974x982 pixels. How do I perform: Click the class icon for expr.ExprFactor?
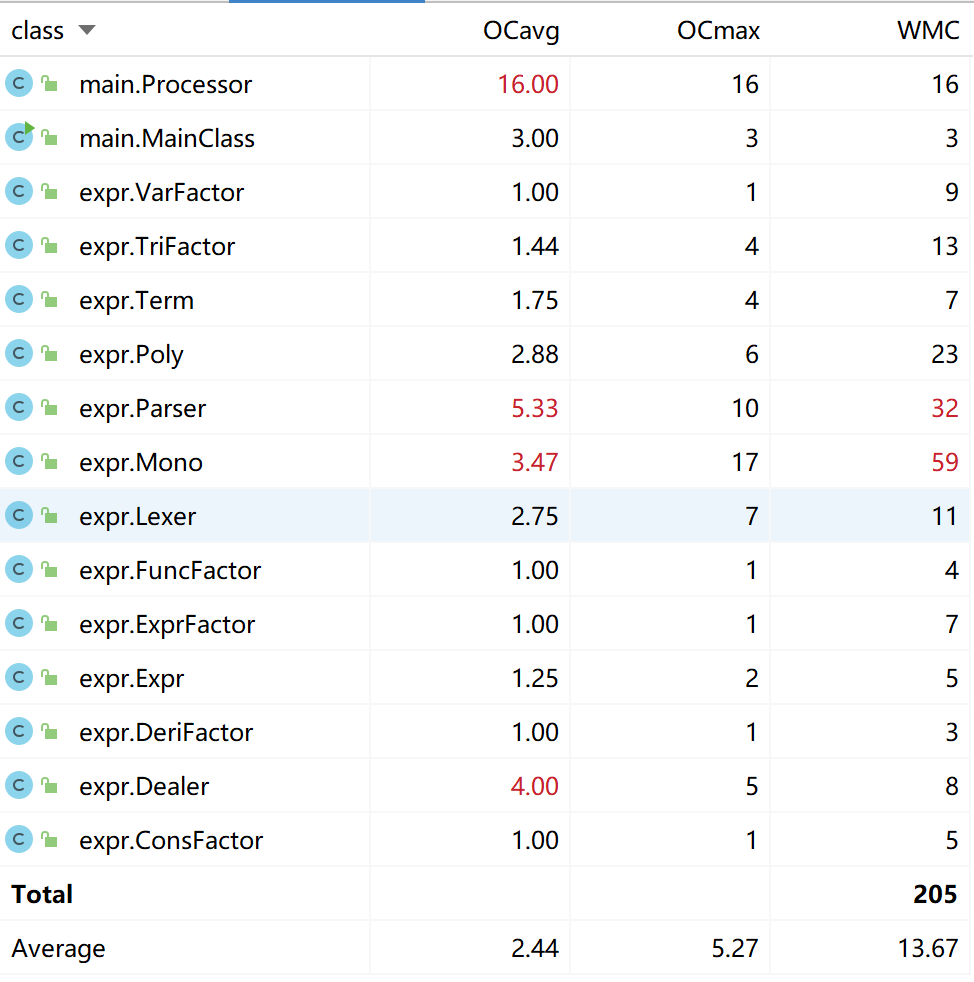(19, 623)
